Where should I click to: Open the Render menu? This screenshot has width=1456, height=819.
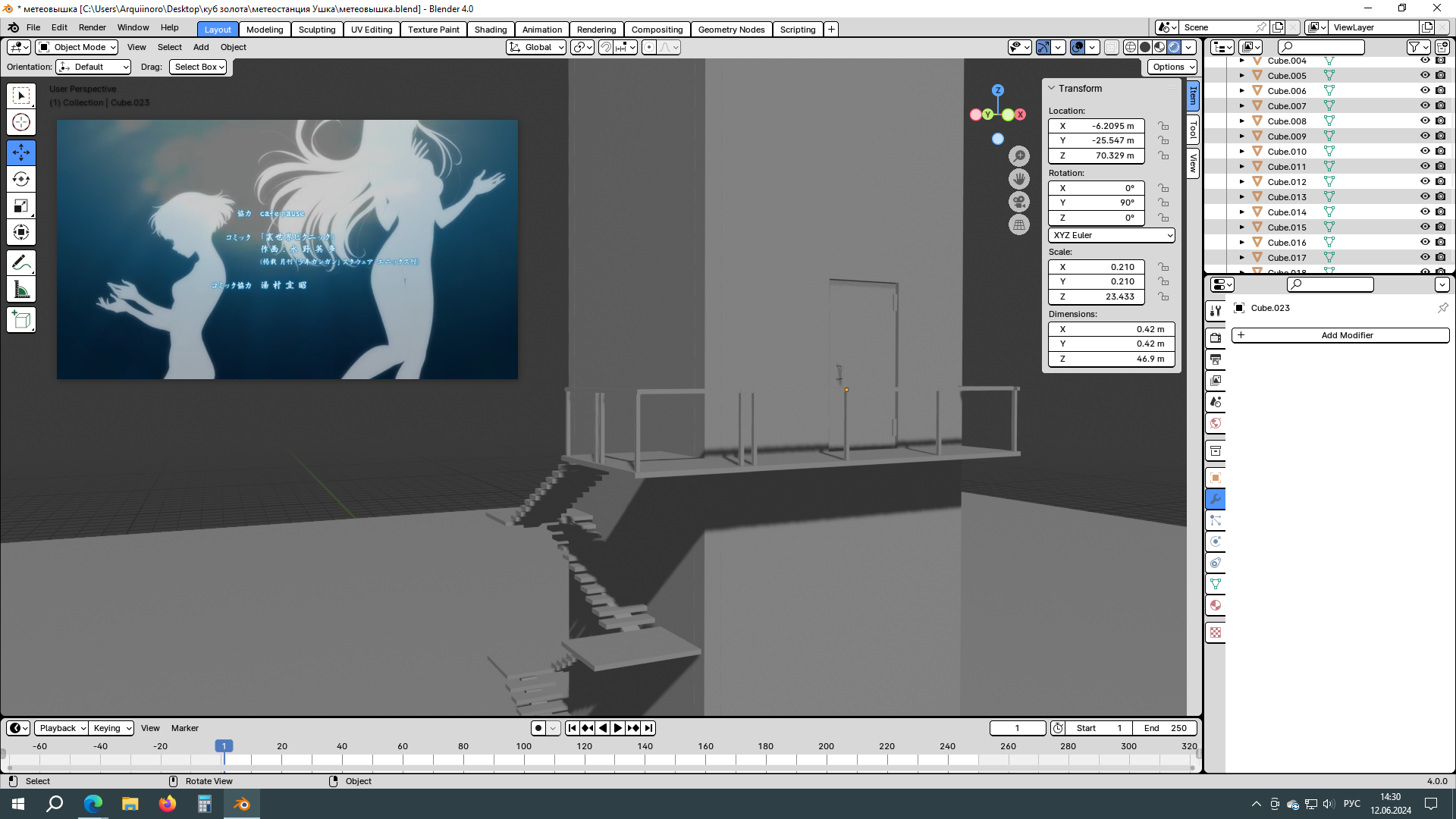(92, 27)
